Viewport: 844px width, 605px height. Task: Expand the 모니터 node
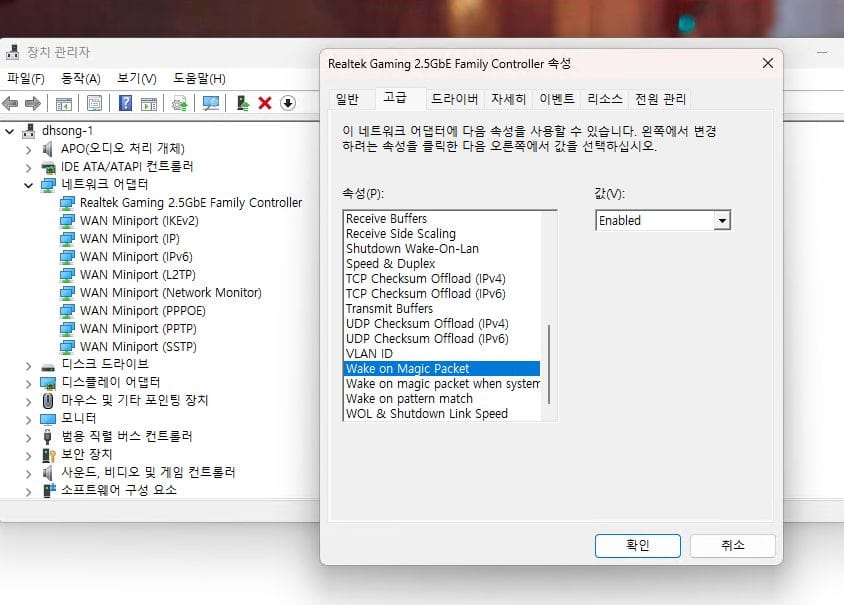[29, 420]
